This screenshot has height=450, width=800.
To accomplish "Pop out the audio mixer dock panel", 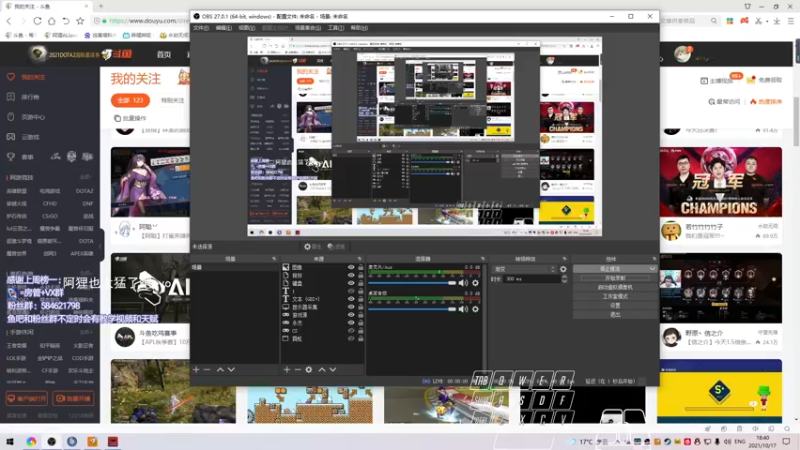I will click(x=483, y=259).
